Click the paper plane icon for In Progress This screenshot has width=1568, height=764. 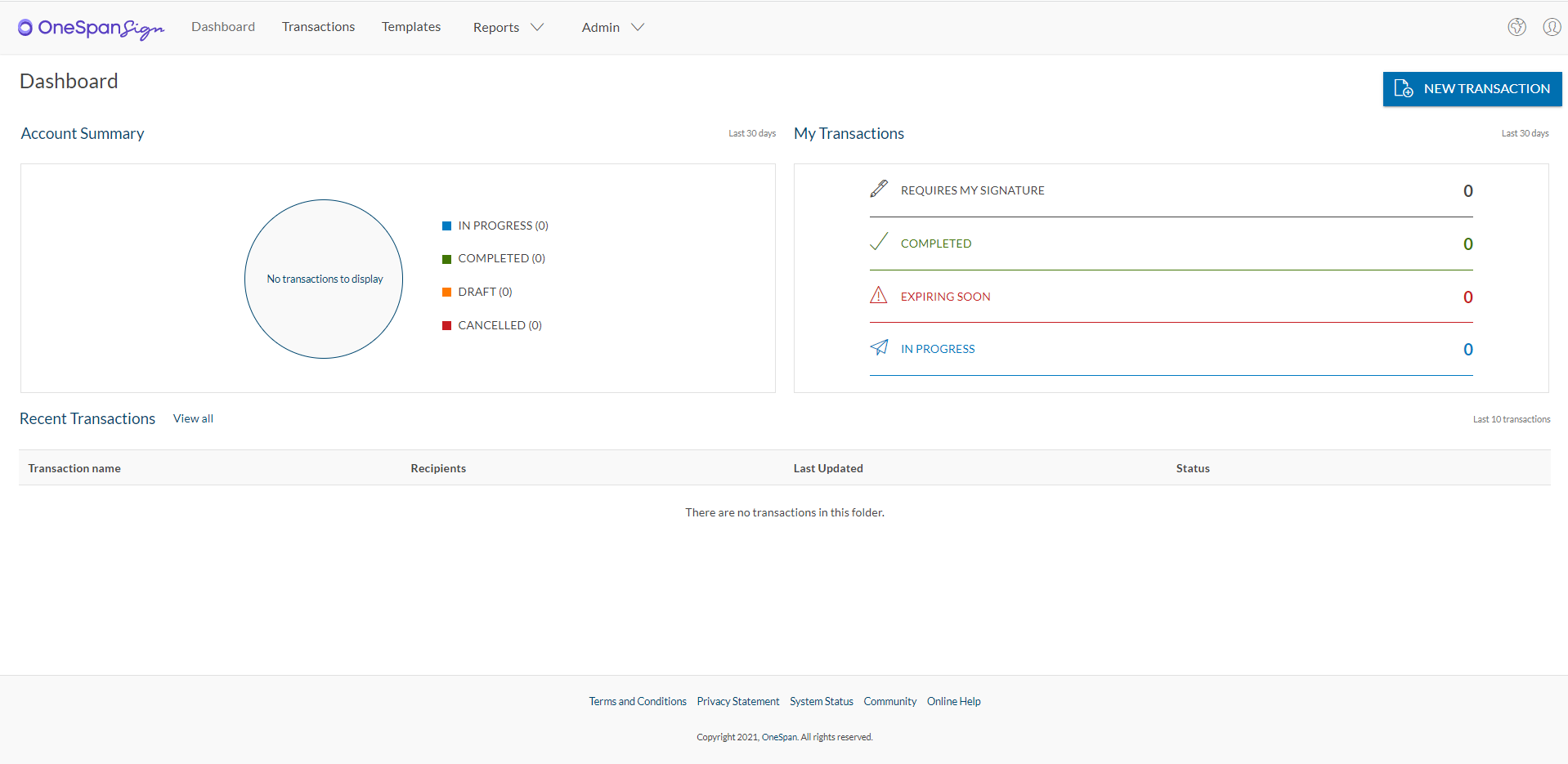click(879, 347)
